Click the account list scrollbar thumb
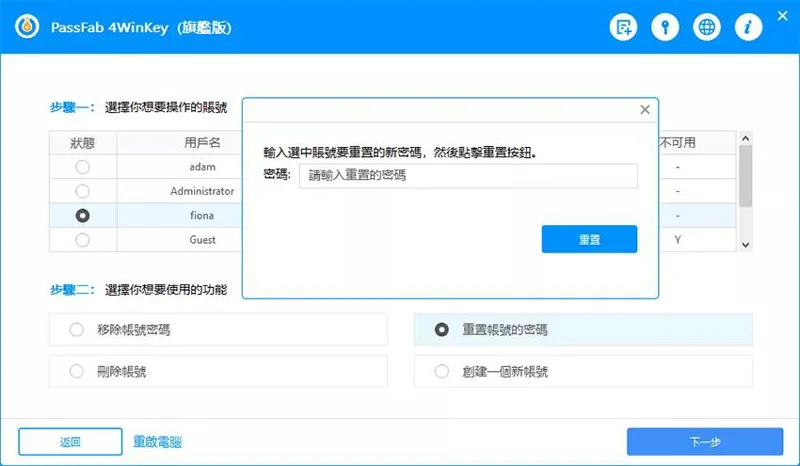The image size is (800, 466). pyautogui.click(x=745, y=176)
